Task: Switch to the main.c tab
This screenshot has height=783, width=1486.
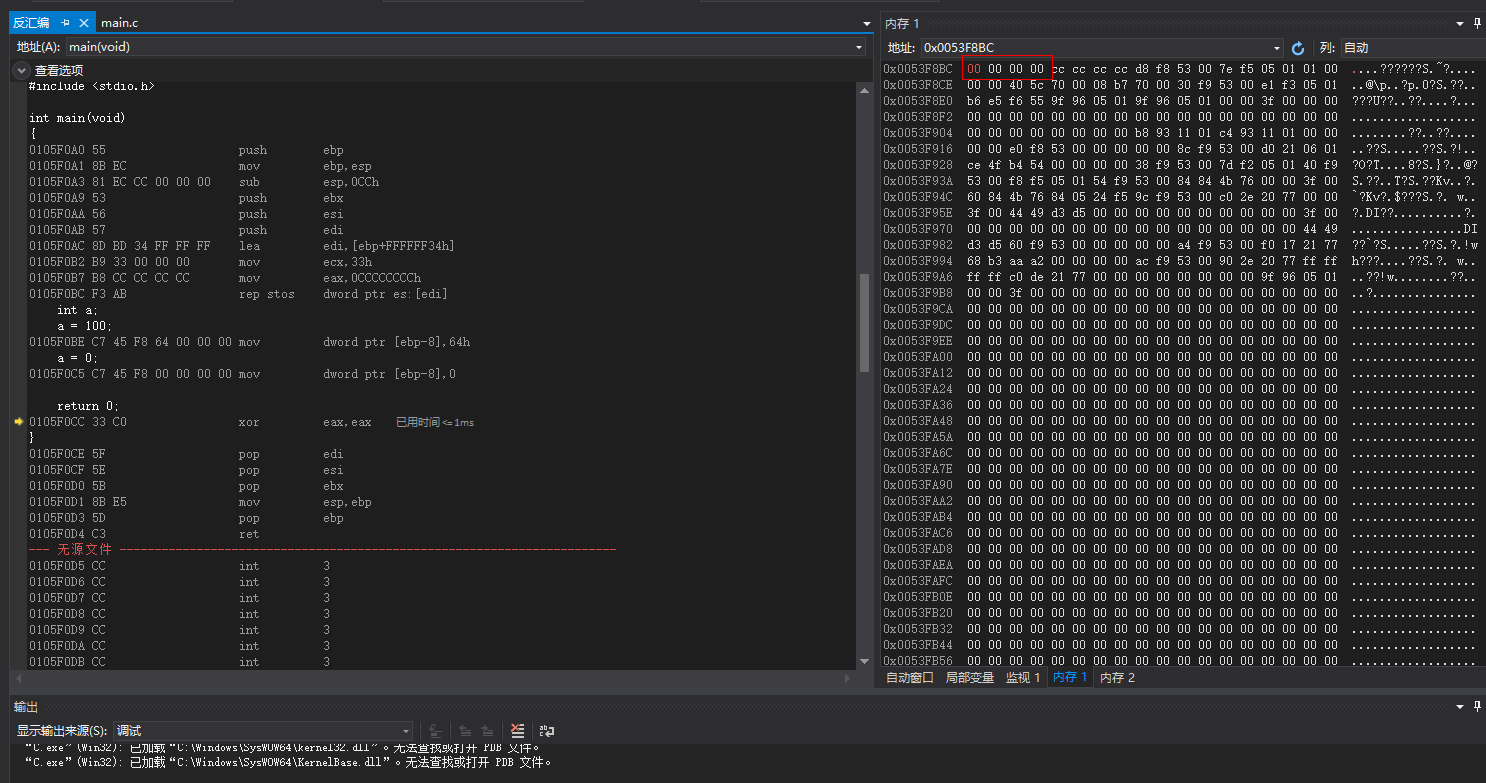Action: coord(119,22)
